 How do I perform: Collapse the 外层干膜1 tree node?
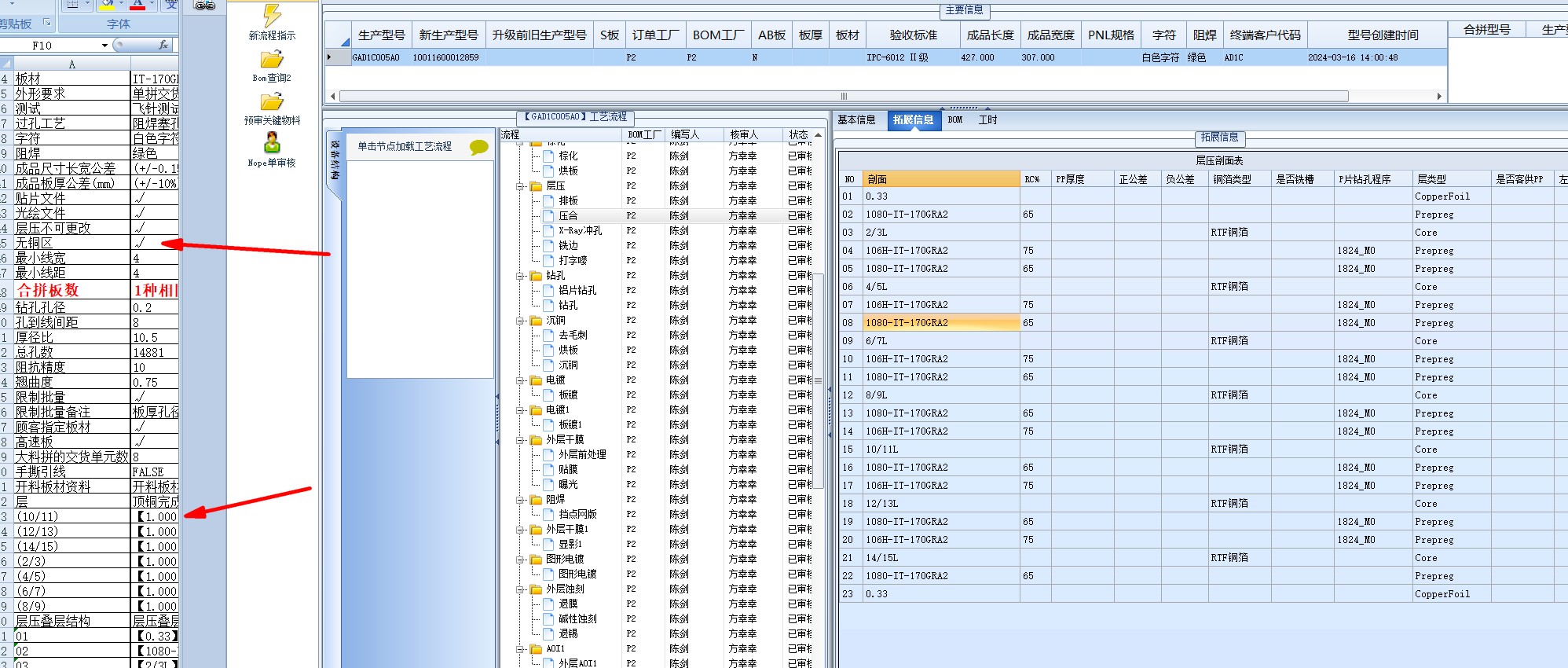click(520, 530)
